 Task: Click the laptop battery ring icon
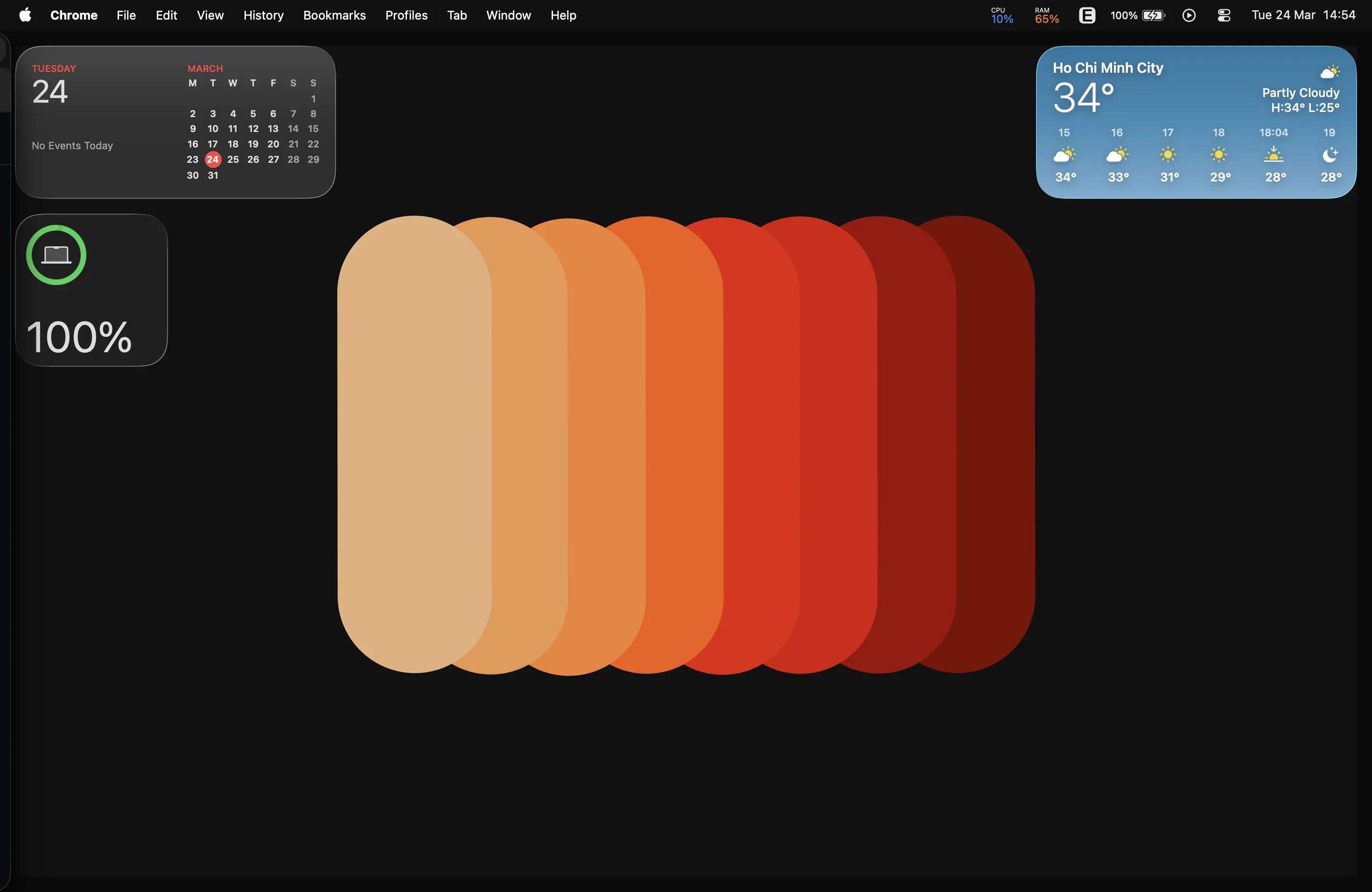[56, 255]
